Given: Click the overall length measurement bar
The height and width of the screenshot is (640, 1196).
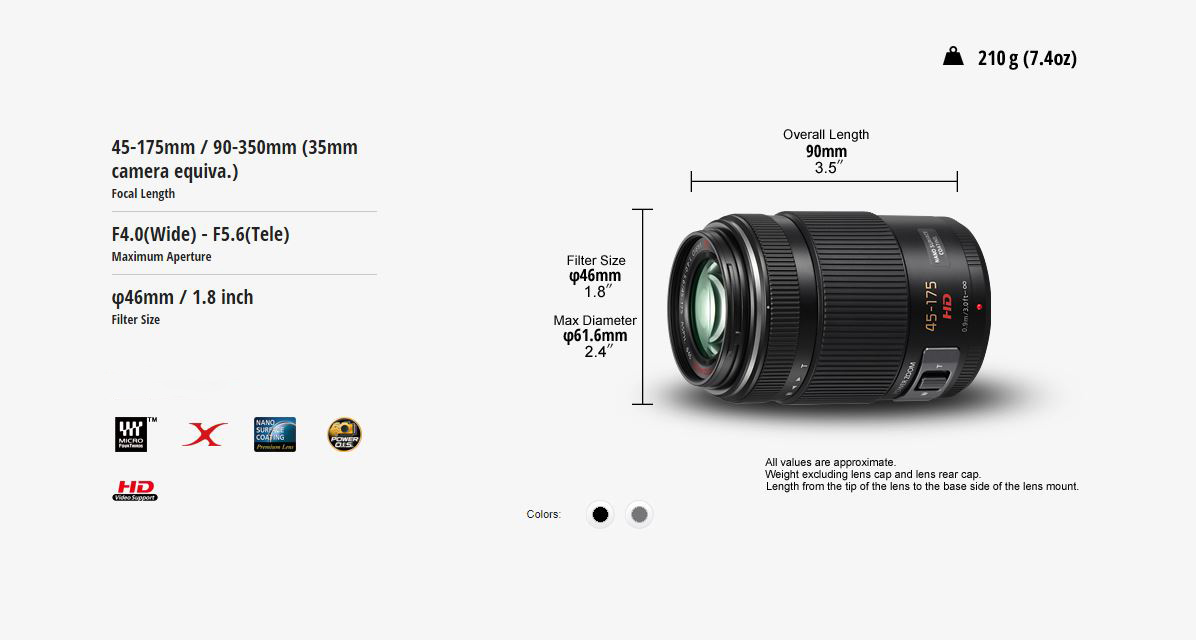Looking at the screenshot, I should (824, 182).
